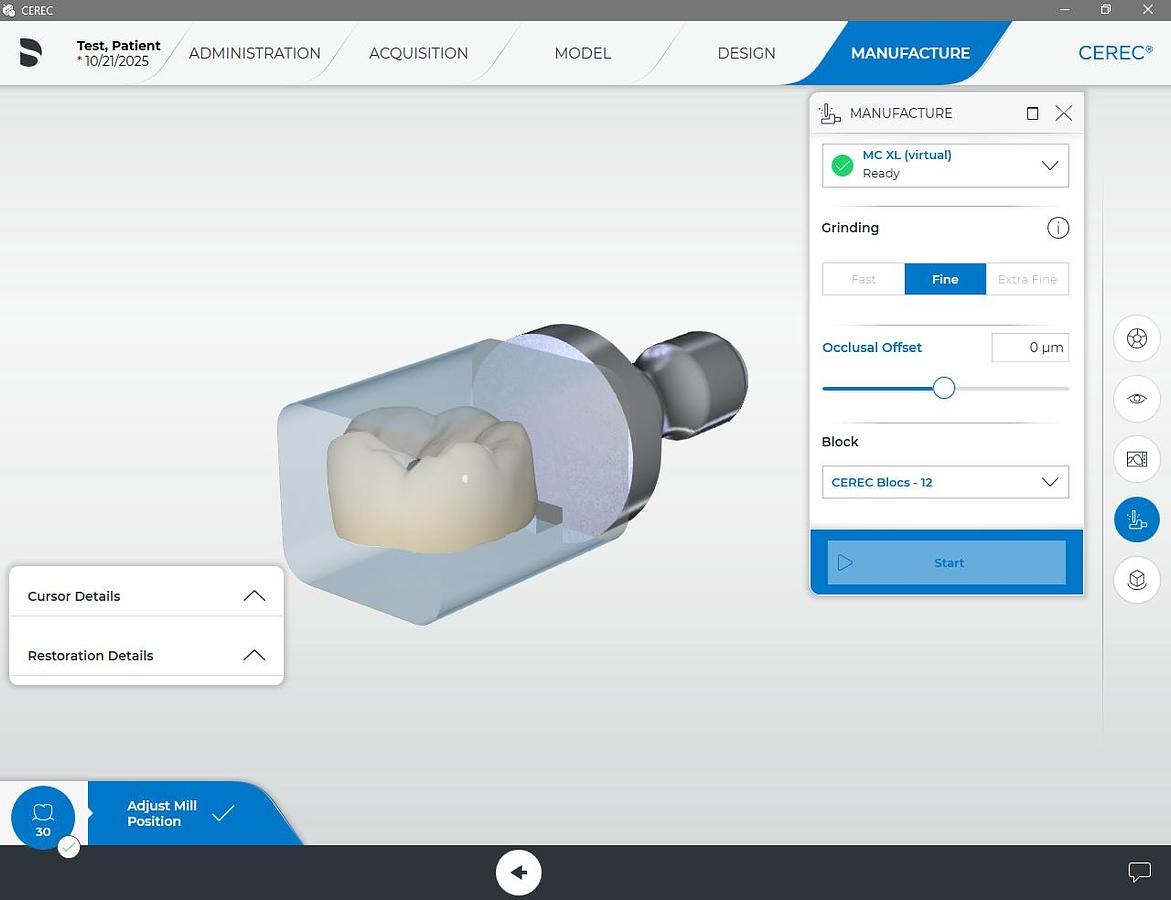Image resolution: width=1171 pixels, height=900 pixels.
Task: Click the 3D cube side icon
Action: (x=1136, y=580)
